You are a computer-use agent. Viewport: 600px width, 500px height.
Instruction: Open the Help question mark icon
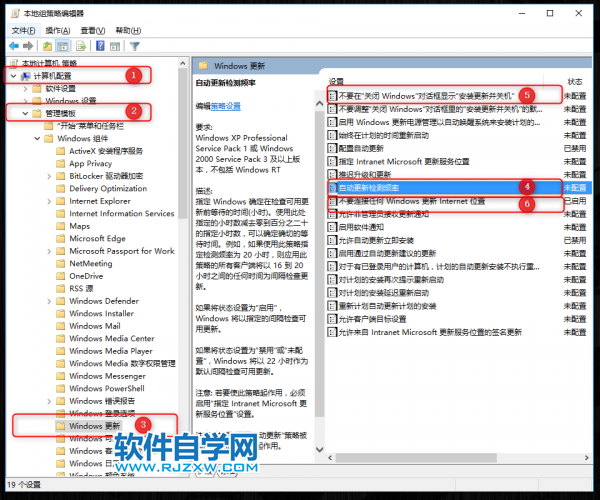[x=100, y=46]
